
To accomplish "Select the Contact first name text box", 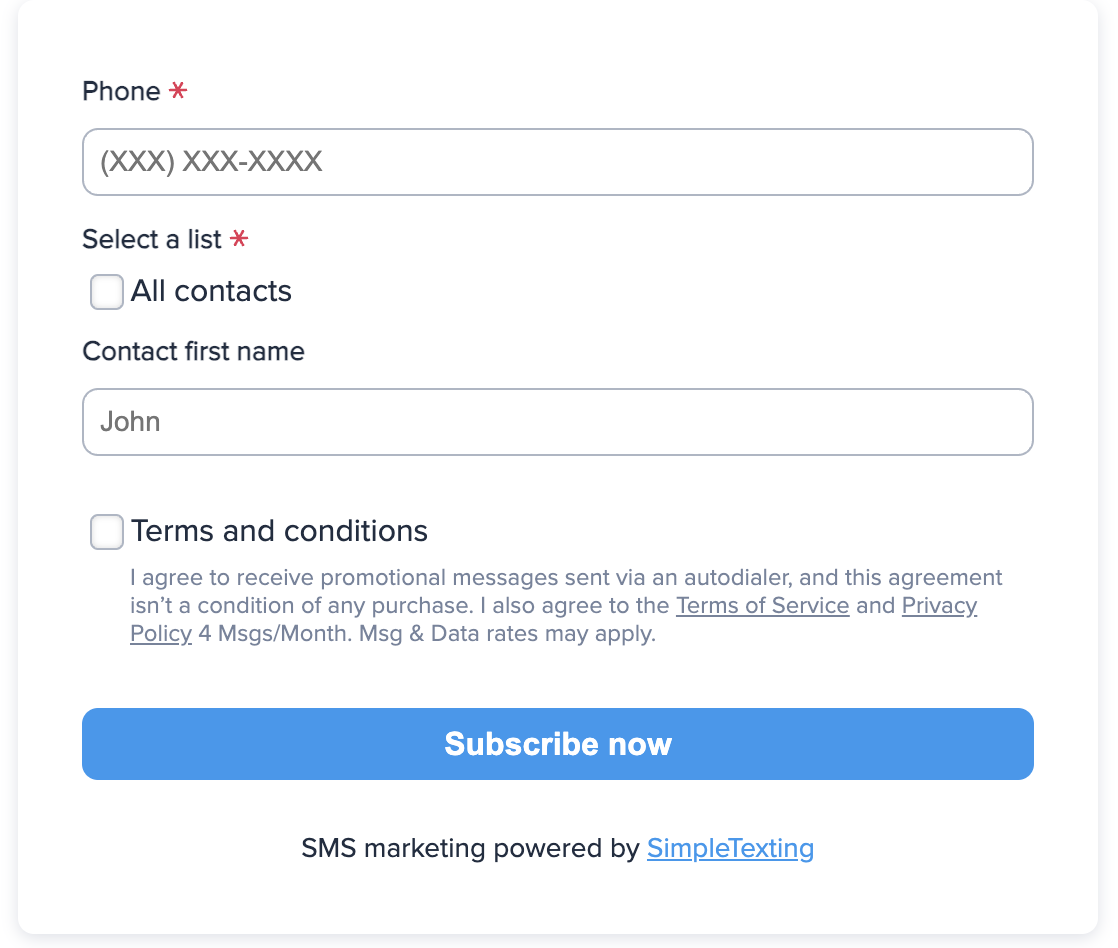I will point(557,422).
